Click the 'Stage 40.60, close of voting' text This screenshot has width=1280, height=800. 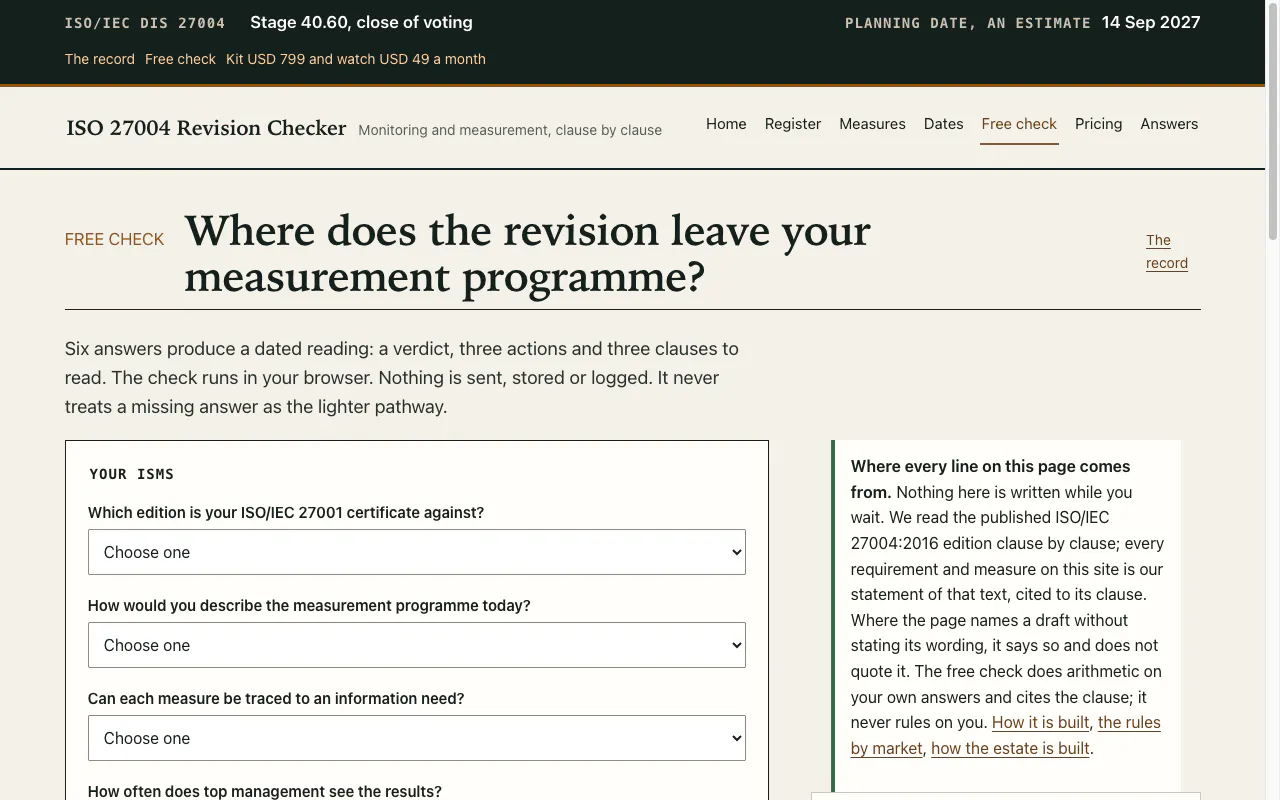[361, 22]
